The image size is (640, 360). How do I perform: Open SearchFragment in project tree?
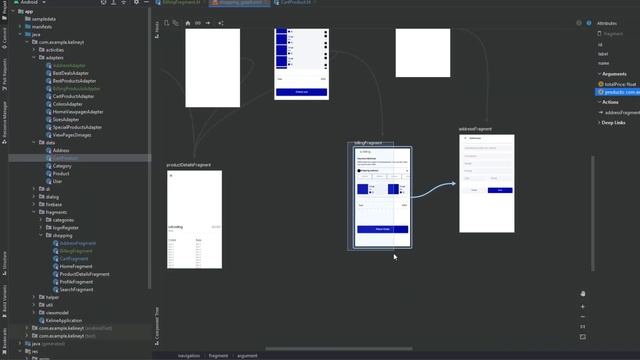(76, 290)
